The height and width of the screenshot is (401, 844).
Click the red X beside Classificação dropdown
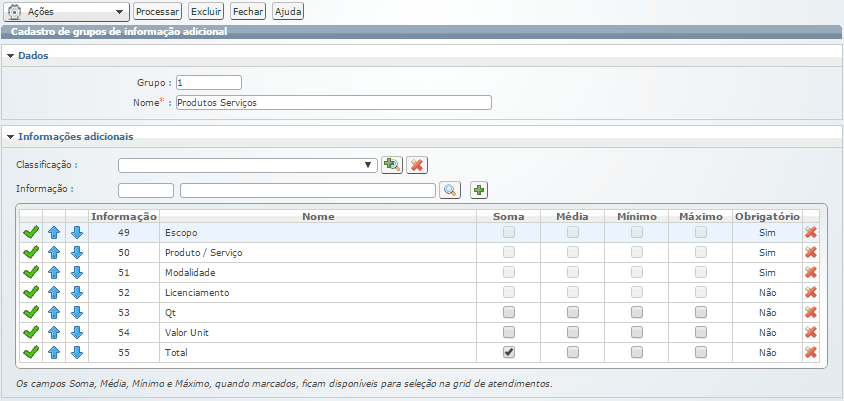pyautogui.click(x=417, y=165)
